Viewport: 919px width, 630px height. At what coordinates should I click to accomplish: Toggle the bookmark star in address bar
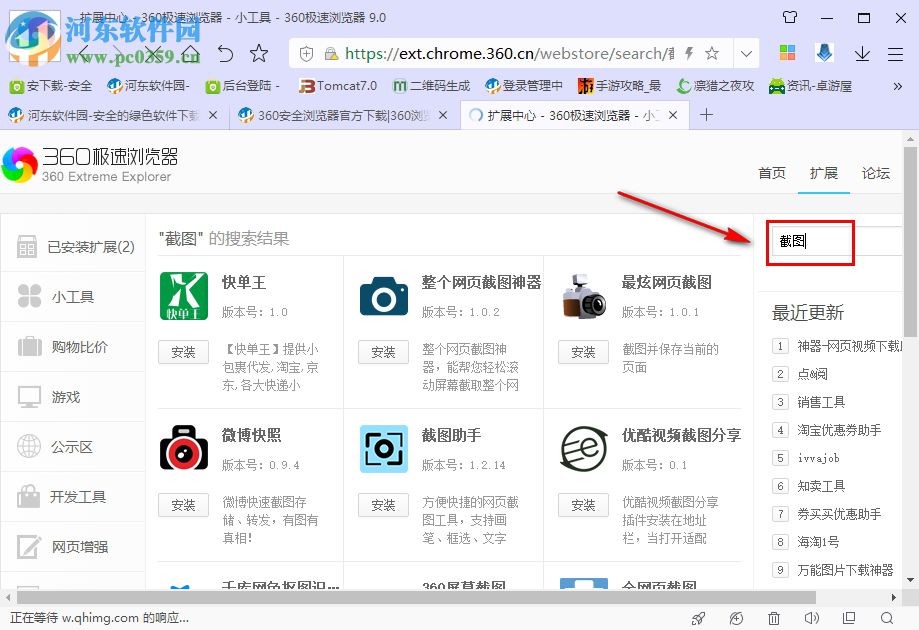coord(711,52)
